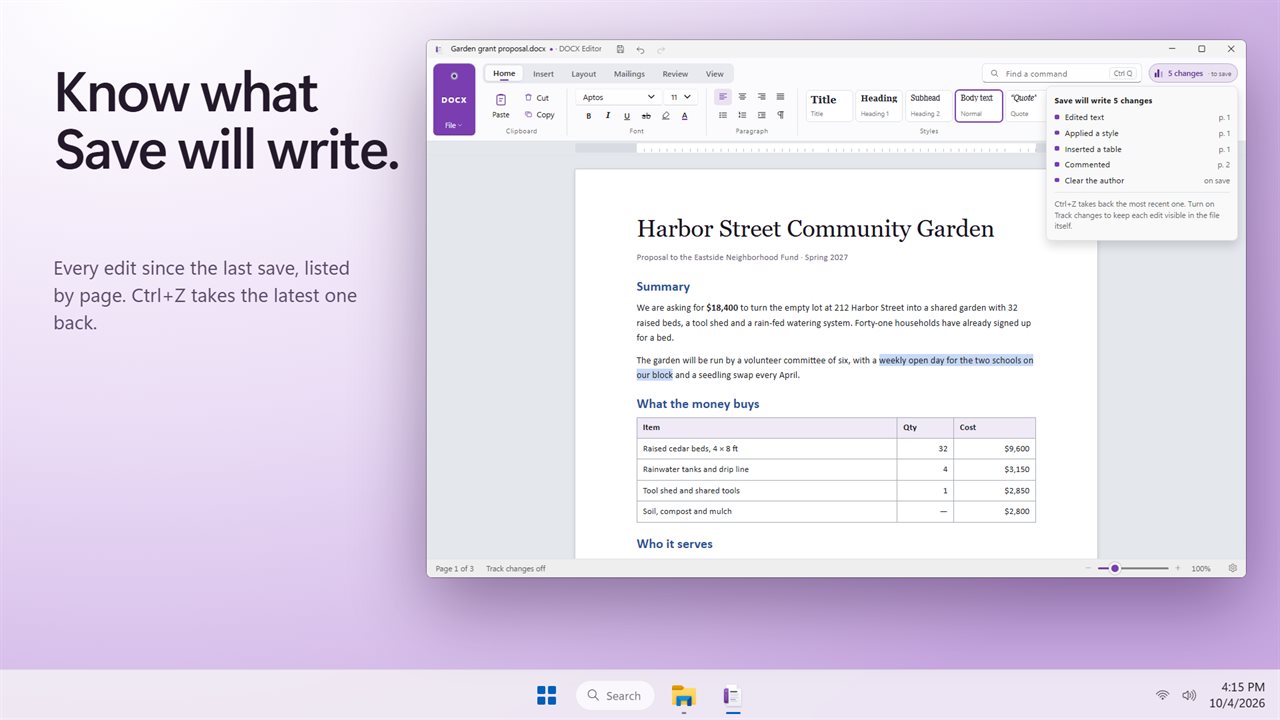Toggle underline formatting
Image resolution: width=1280 pixels, height=720 pixels.
click(627, 116)
